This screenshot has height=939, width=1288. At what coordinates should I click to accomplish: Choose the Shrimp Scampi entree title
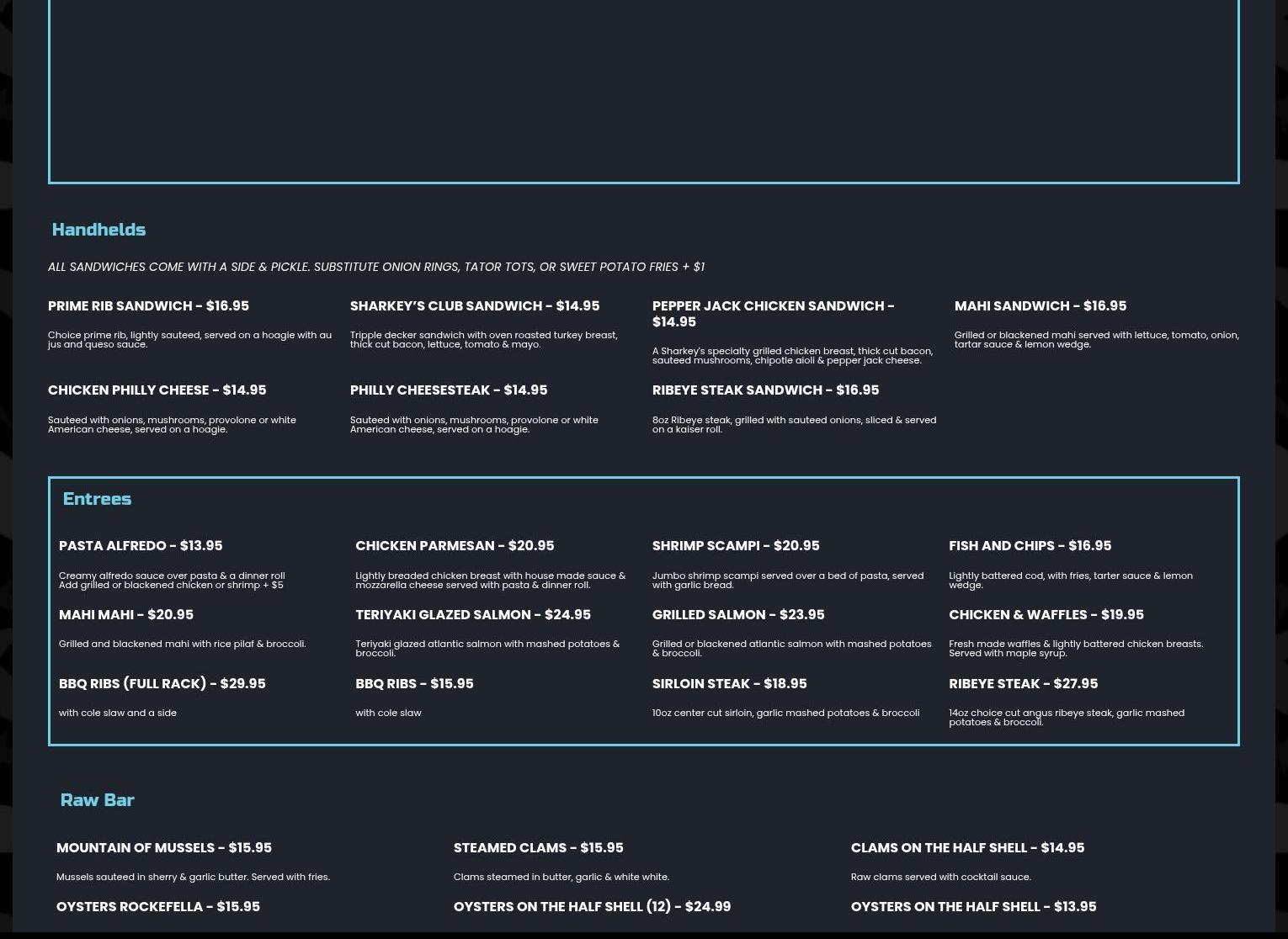coord(735,546)
